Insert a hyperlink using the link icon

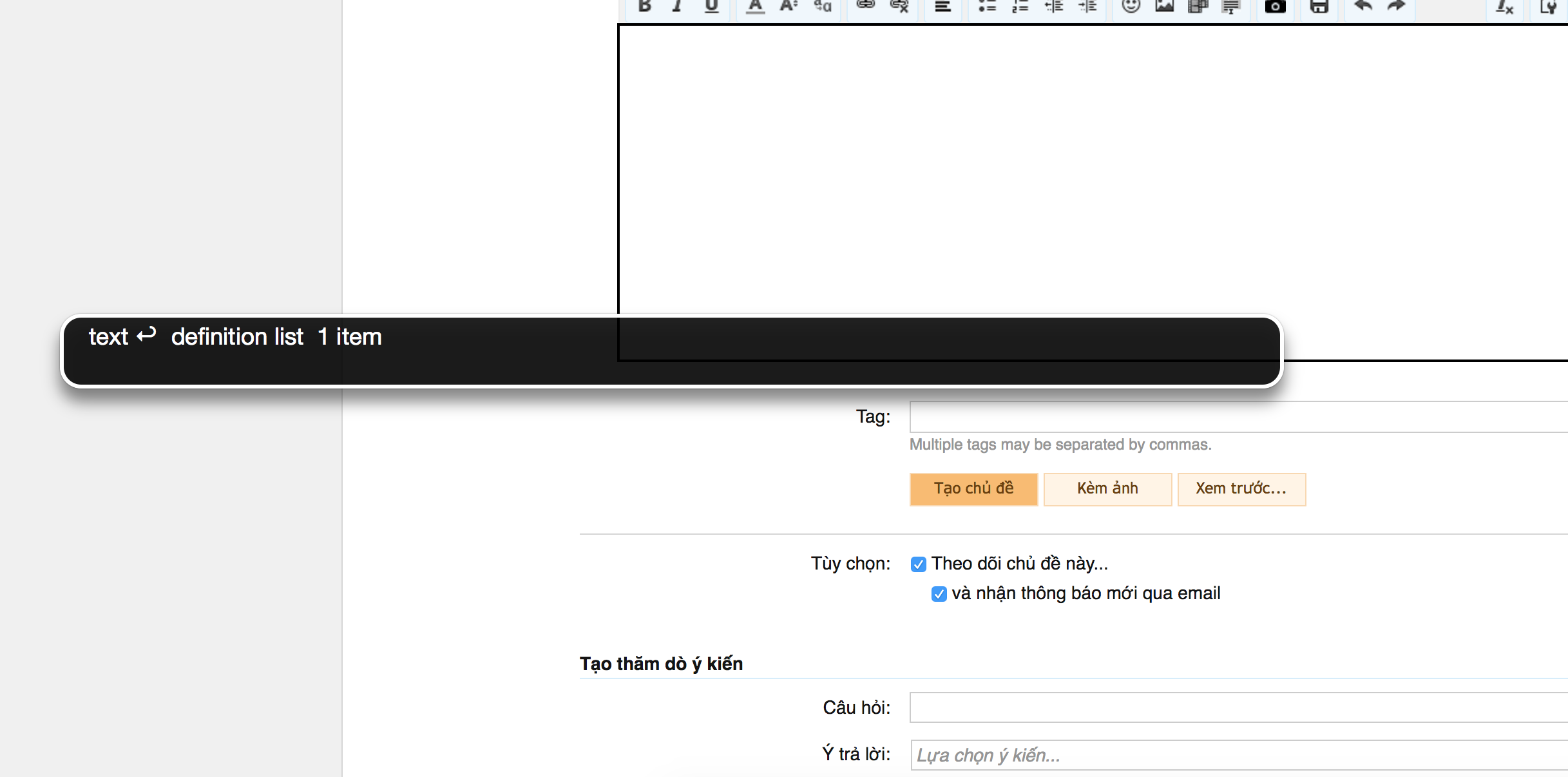865,6
